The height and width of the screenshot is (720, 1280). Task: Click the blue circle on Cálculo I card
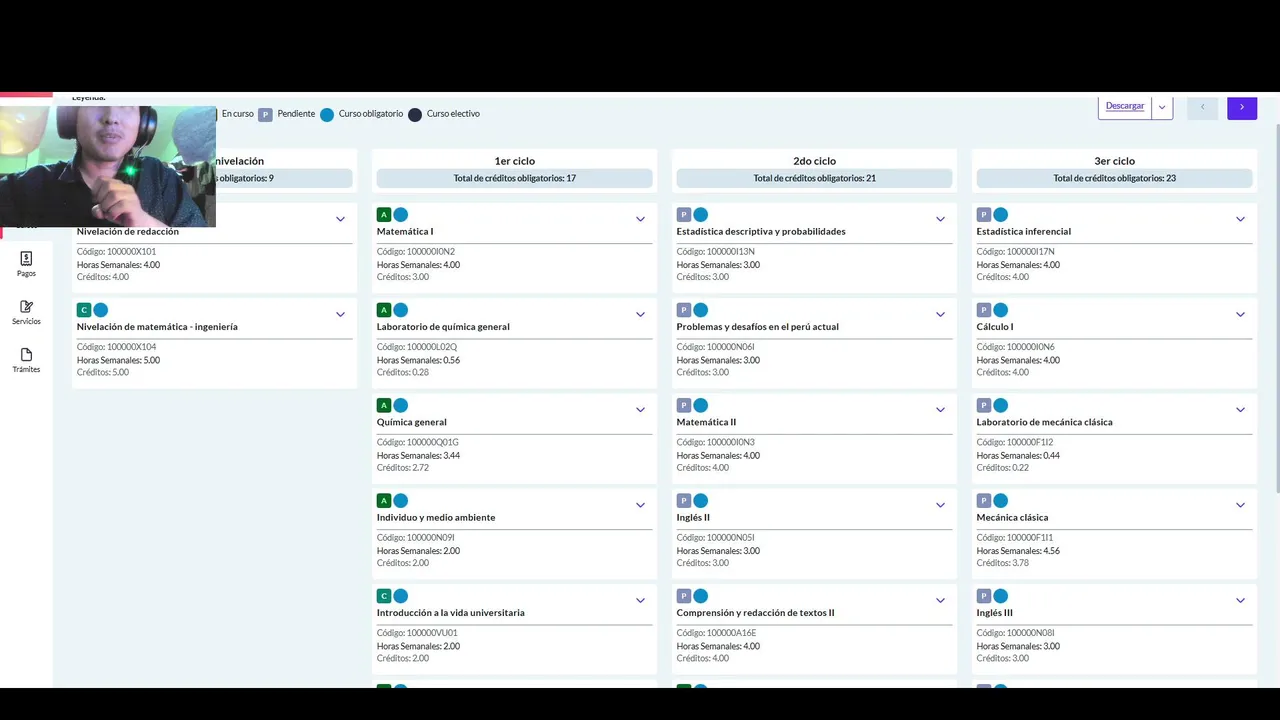1000,310
